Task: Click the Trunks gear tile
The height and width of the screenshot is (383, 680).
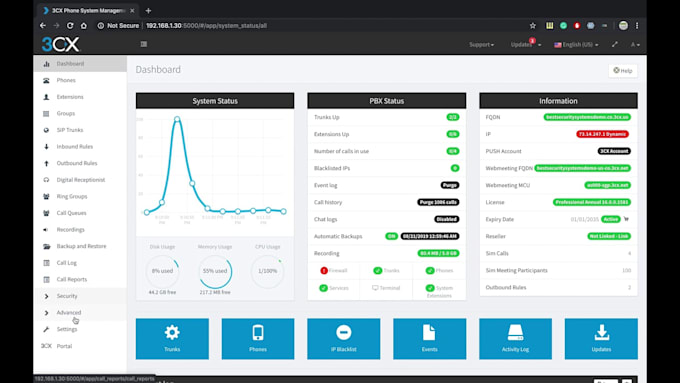Action: (x=172, y=339)
